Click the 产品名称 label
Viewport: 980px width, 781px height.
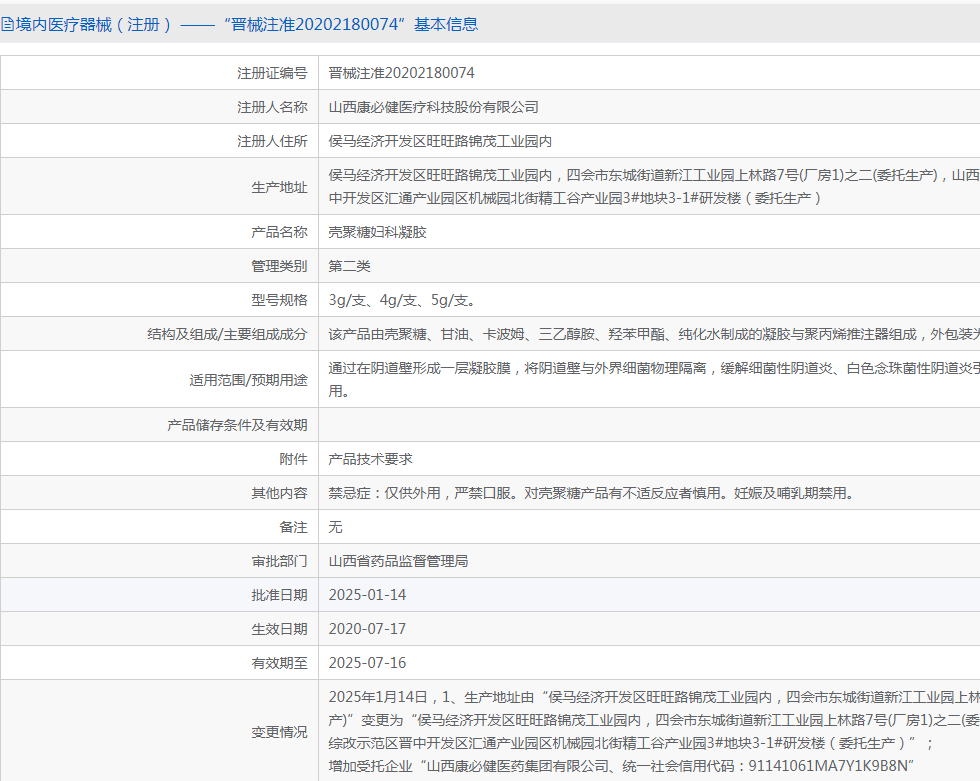coord(279,232)
